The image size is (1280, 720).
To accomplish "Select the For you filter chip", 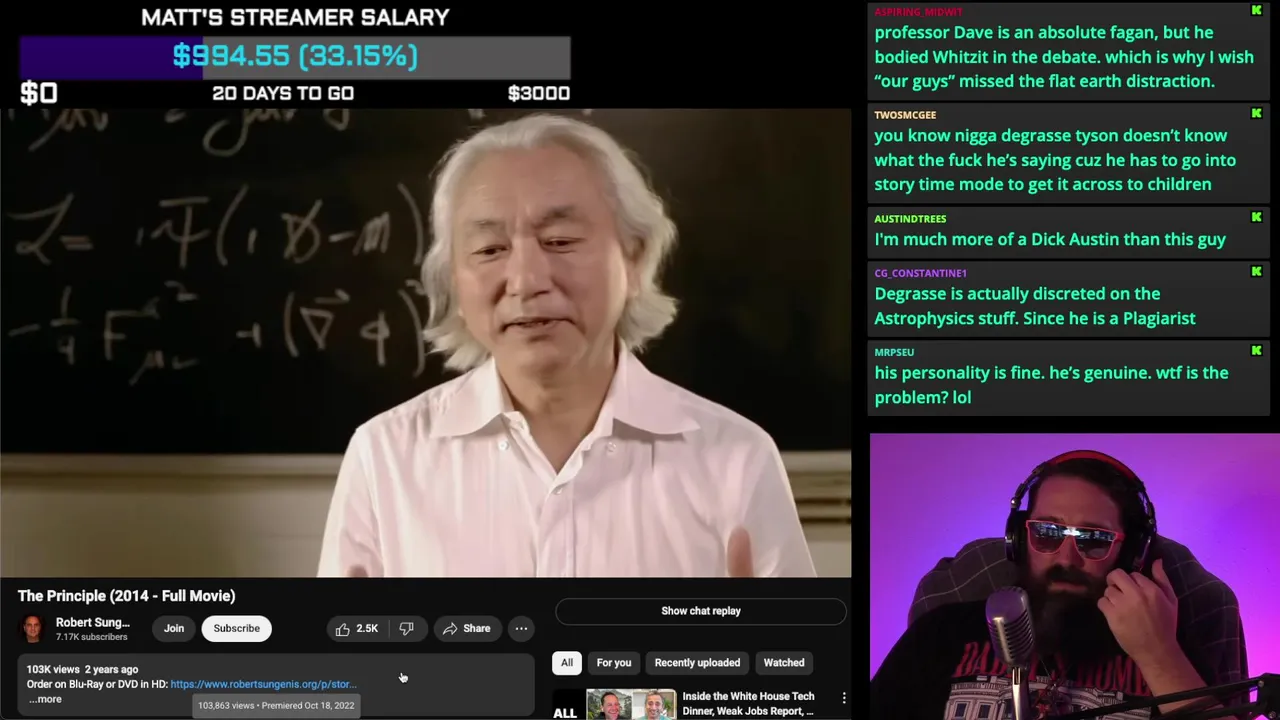I will [x=614, y=663].
